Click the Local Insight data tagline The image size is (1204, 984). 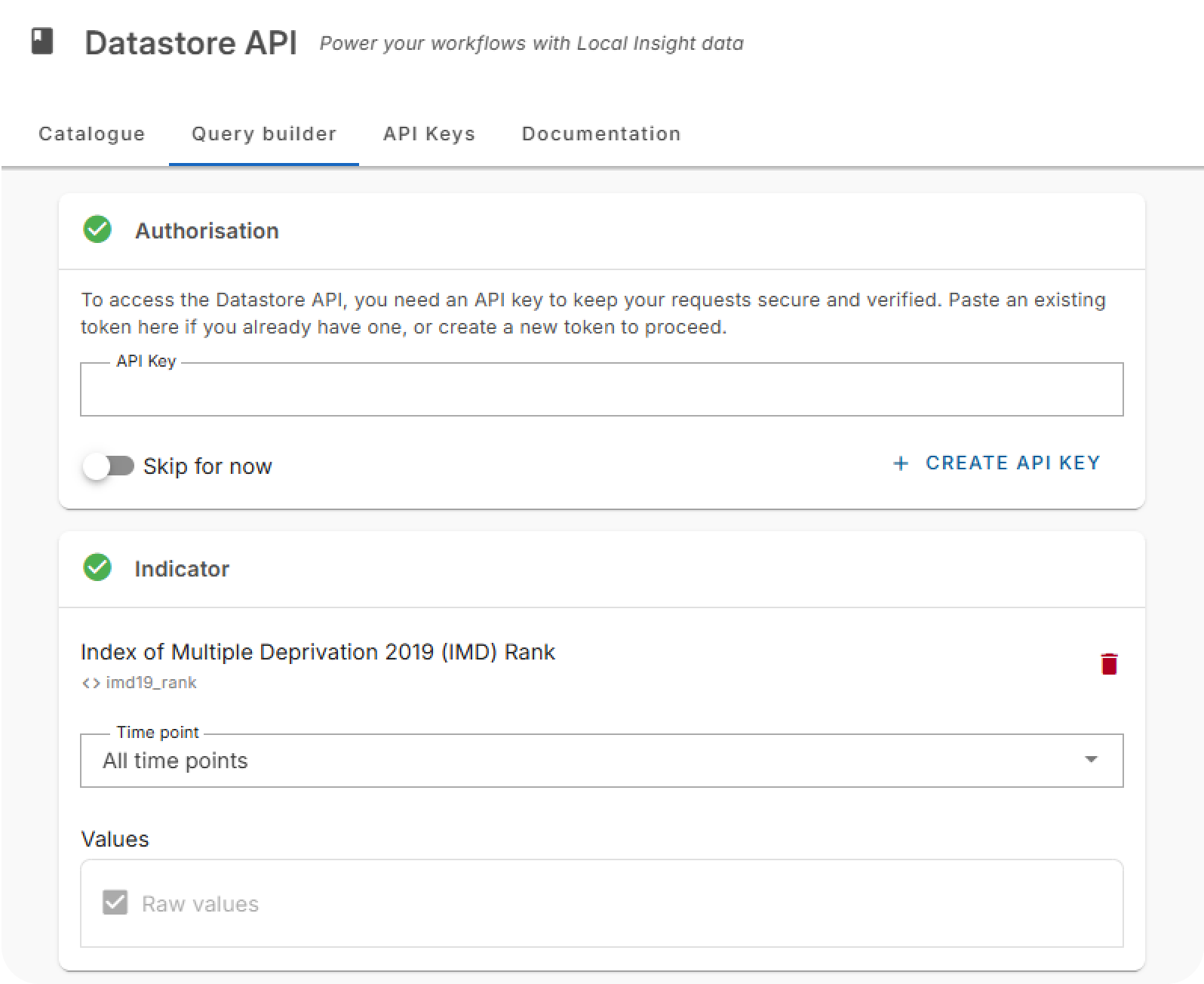tap(532, 44)
